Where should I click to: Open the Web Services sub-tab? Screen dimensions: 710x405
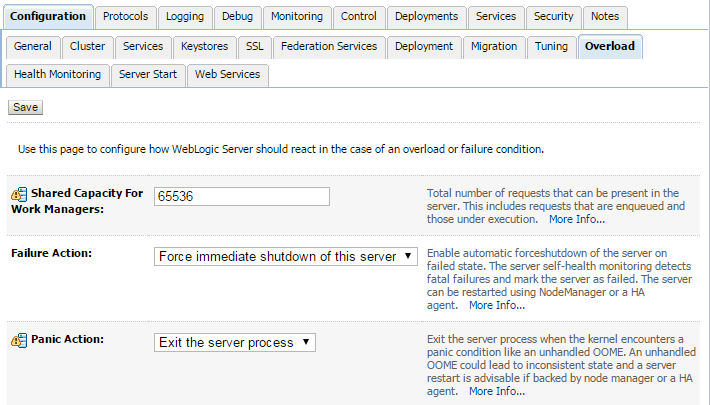pos(227,75)
